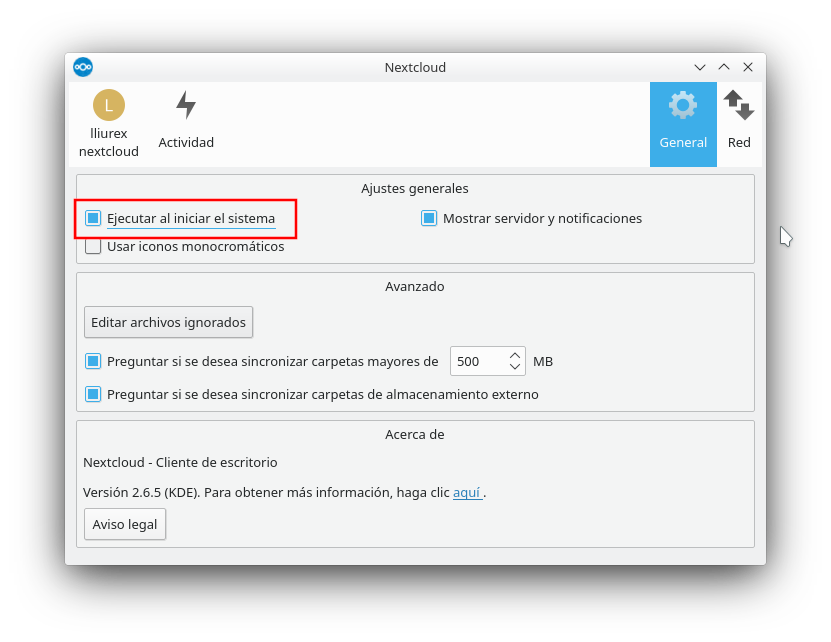The height and width of the screenshot is (642, 831).
Task: Maximize window with the up chevron
Action: [x=724, y=67]
